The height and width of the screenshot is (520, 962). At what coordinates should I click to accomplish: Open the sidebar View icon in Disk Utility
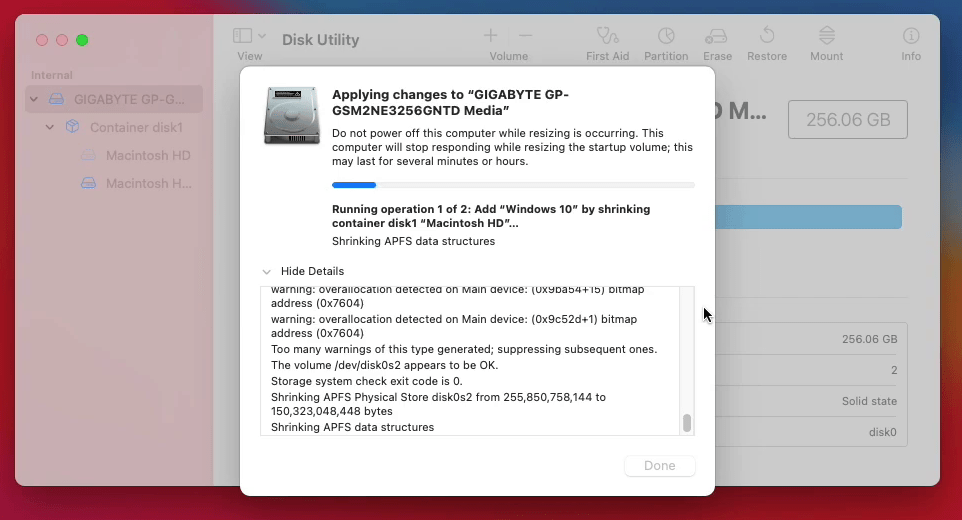click(x=242, y=36)
